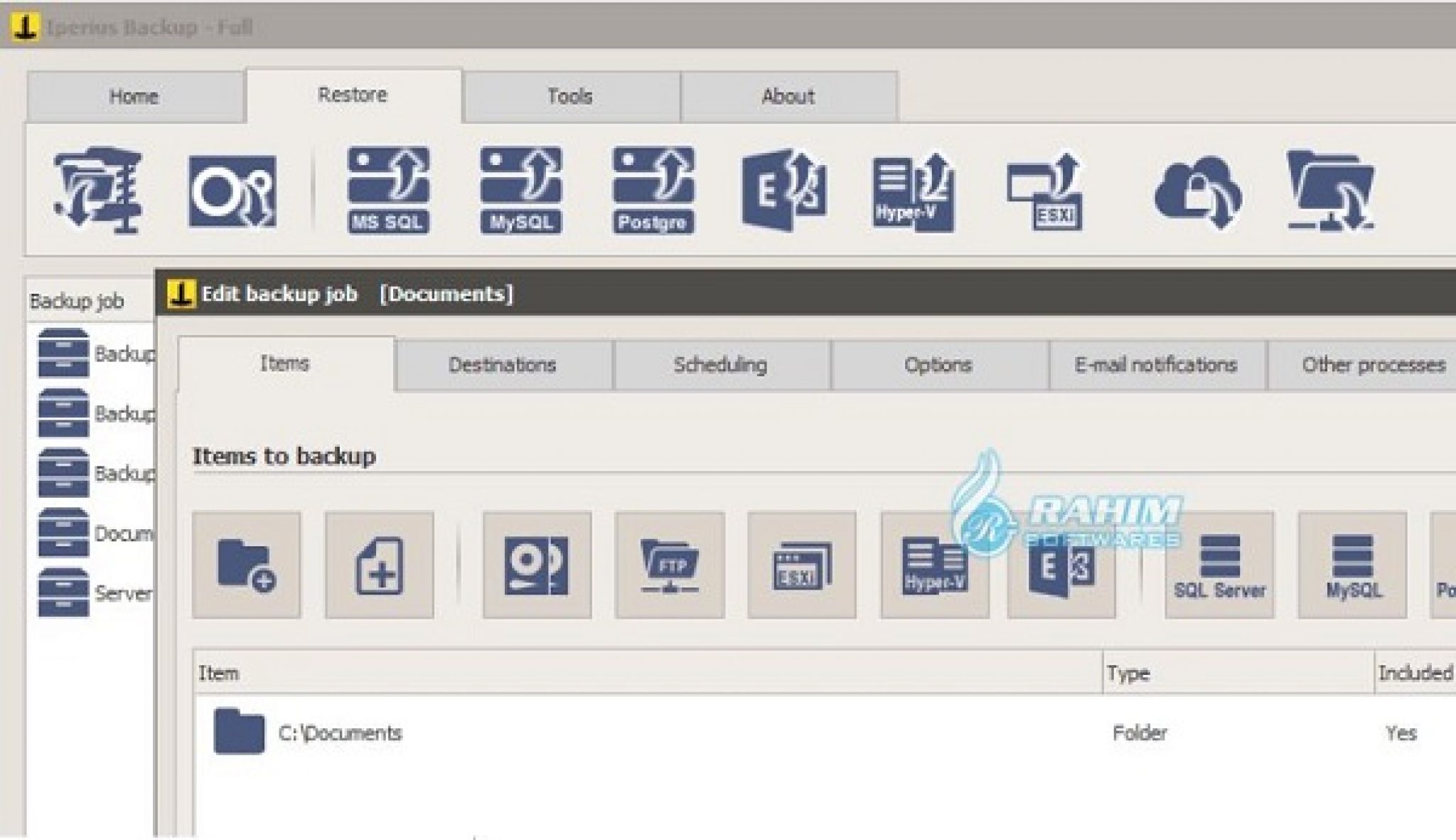The width and height of the screenshot is (1456, 840).
Task: Click the Exchange restore icon
Action: (x=783, y=191)
